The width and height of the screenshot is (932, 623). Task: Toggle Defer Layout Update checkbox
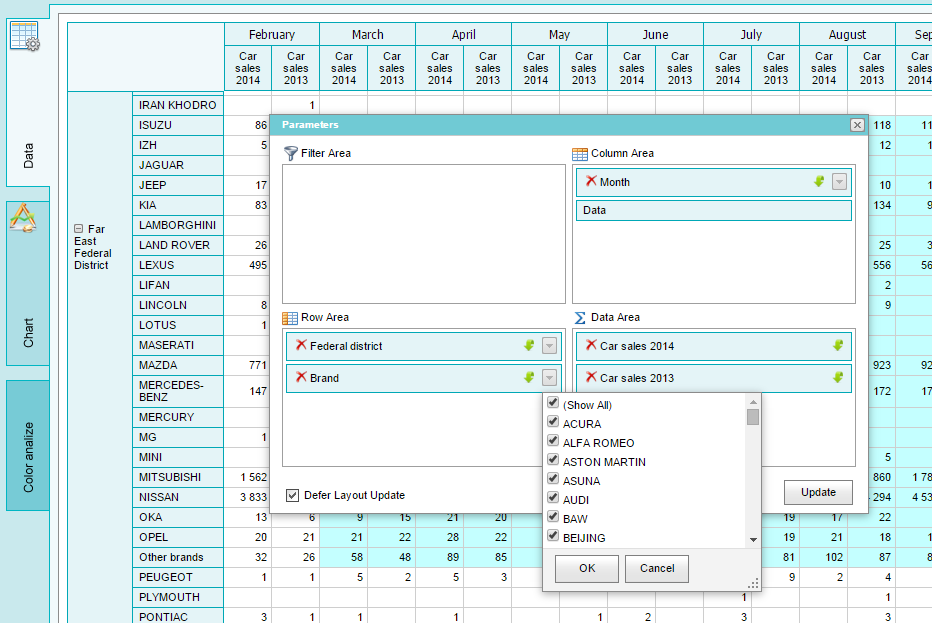click(x=292, y=495)
